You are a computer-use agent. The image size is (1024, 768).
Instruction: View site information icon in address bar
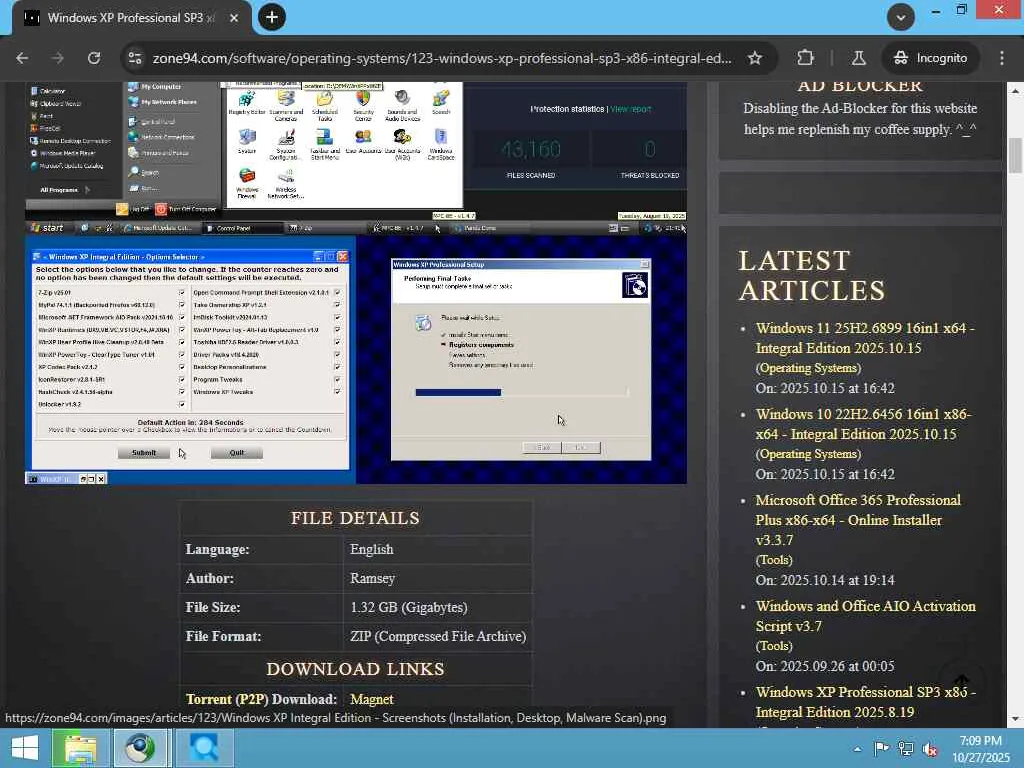135,58
